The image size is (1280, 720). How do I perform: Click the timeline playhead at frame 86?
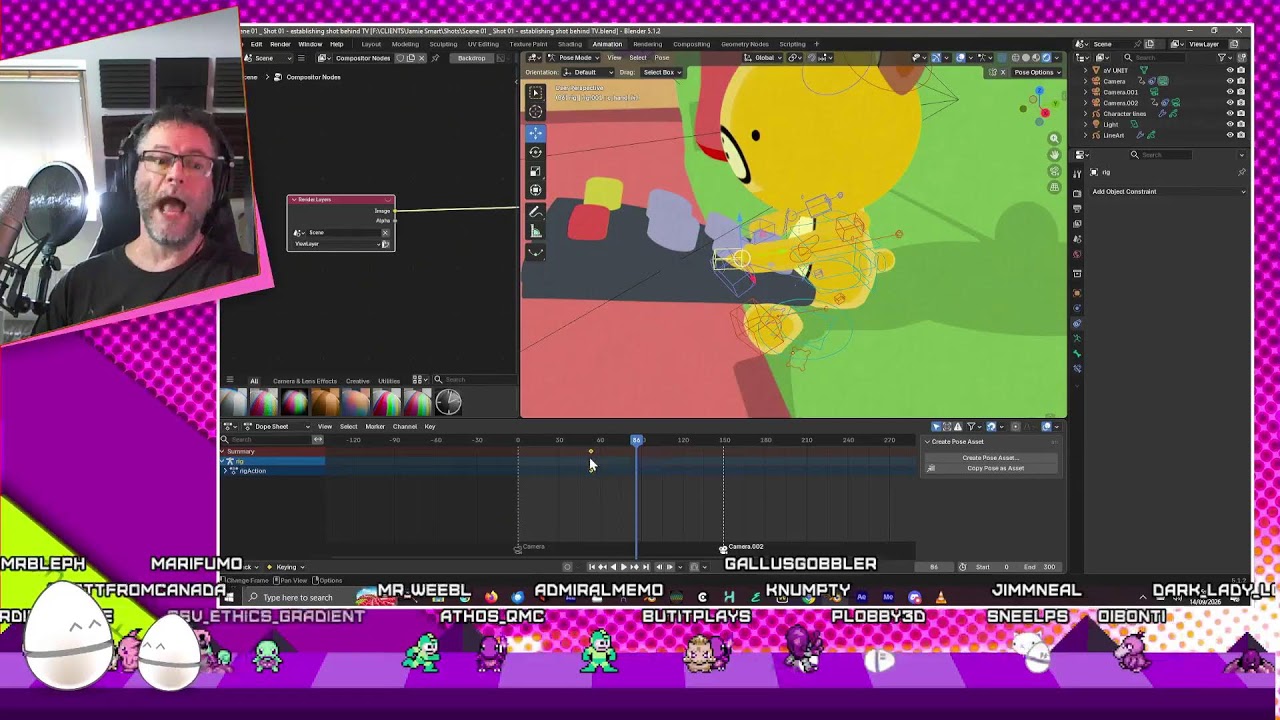[x=636, y=440]
